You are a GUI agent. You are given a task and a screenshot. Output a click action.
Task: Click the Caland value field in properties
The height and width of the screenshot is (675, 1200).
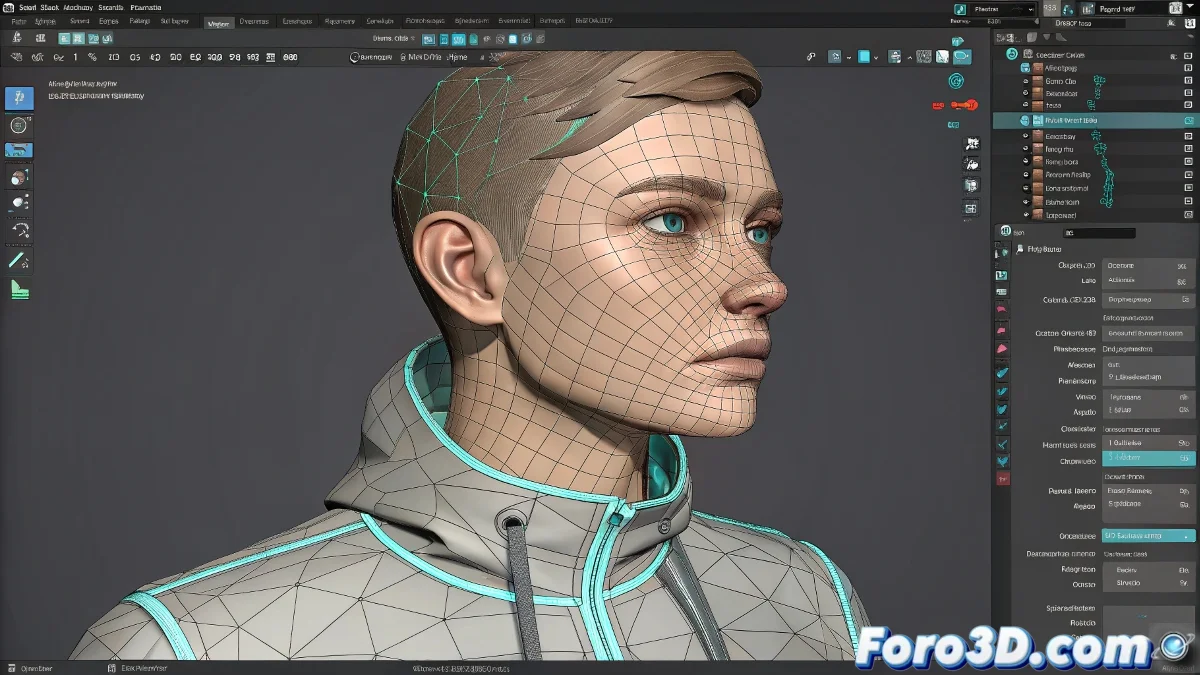tap(1148, 299)
